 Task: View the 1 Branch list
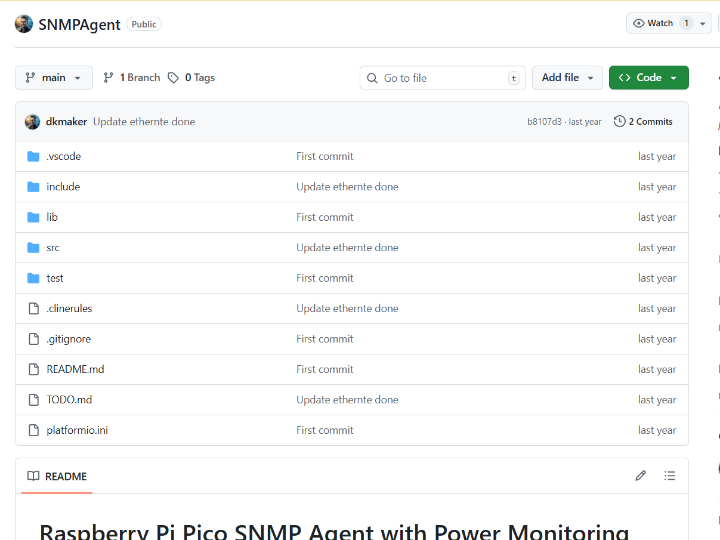click(x=132, y=78)
